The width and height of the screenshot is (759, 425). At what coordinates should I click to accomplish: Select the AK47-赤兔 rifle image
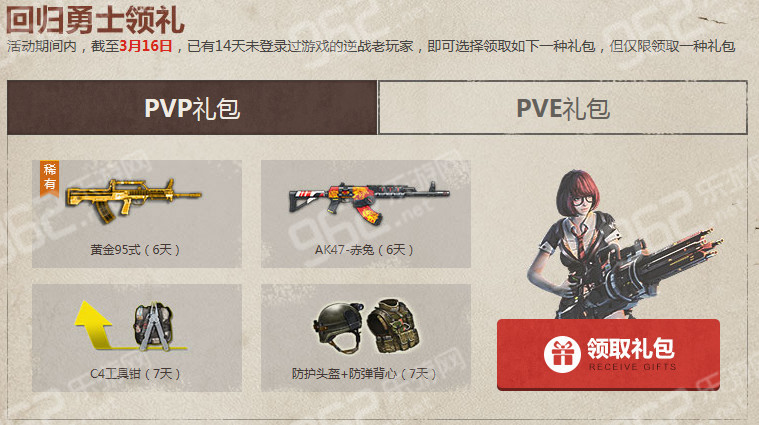pyautogui.click(x=369, y=202)
